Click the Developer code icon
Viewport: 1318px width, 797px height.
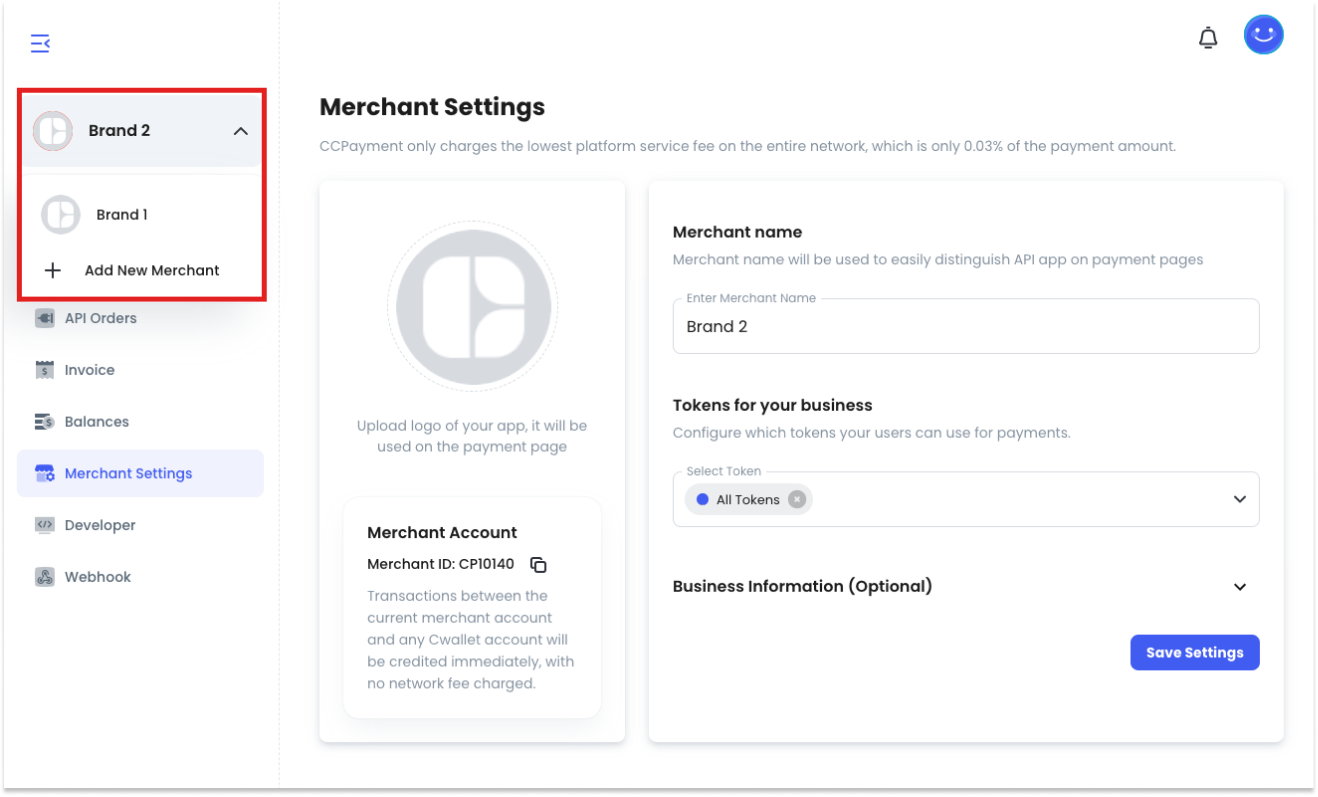pyautogui.click(x=45, y=525)
